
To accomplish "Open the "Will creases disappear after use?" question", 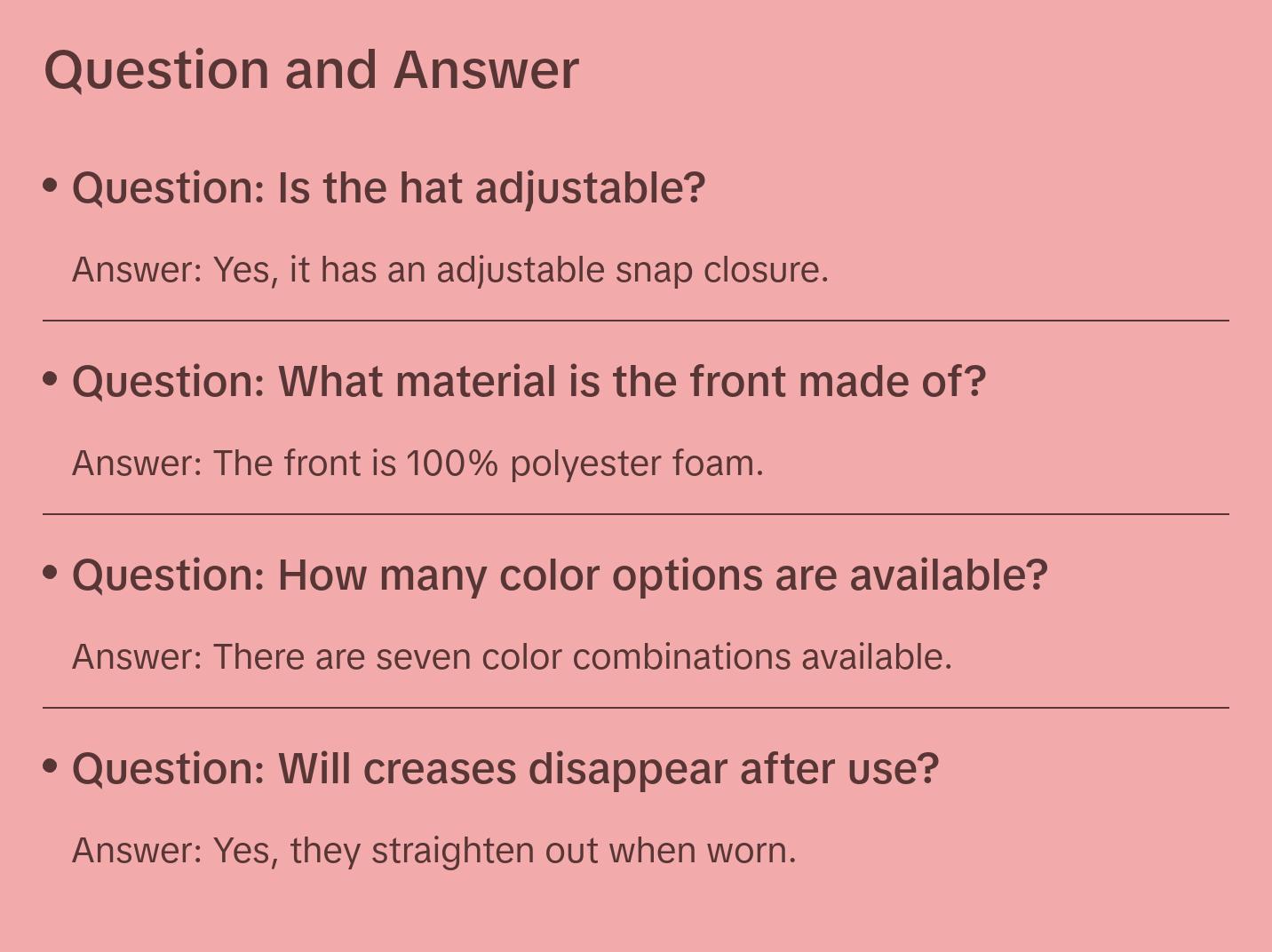I will 505,769.
